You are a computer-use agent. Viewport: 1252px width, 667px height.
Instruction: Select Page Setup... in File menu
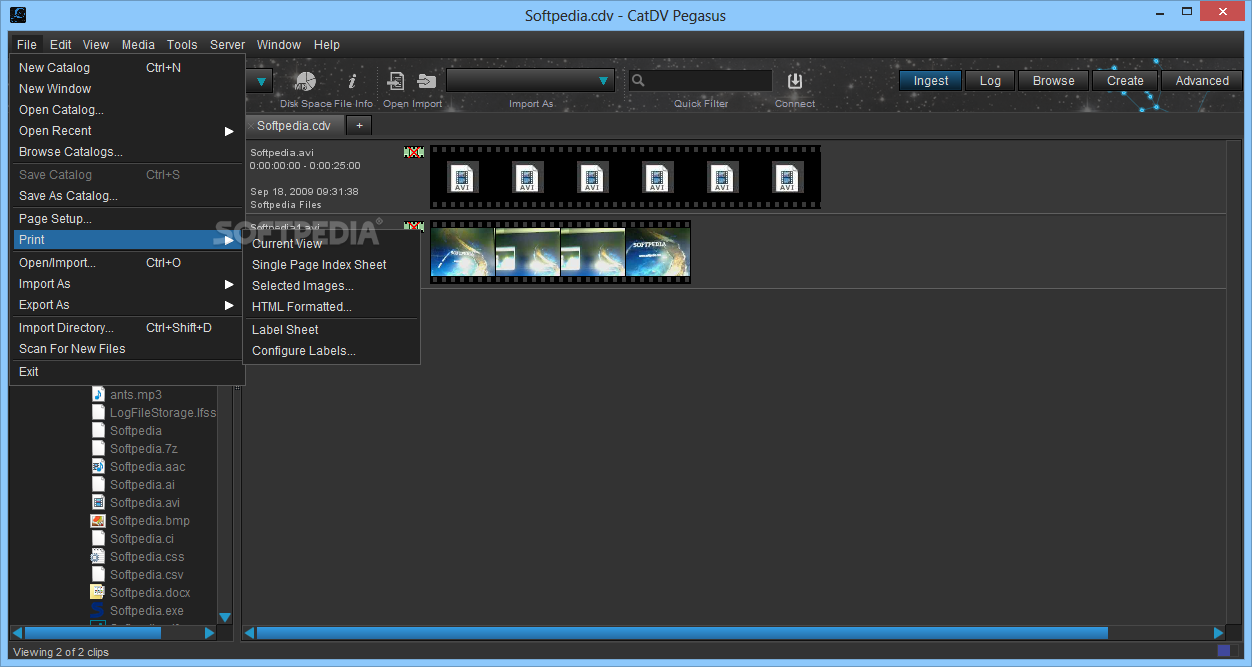click(x=127, y=219)
